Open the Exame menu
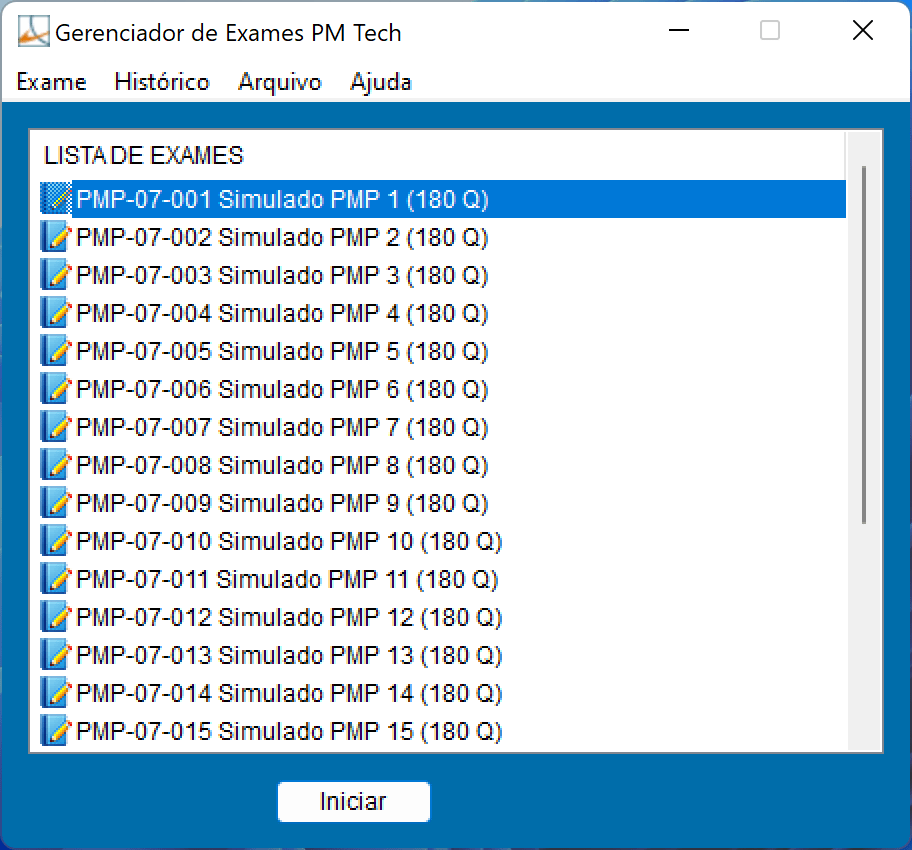Image resolution: width=912 pixels, height=850 pixels. 51,82
